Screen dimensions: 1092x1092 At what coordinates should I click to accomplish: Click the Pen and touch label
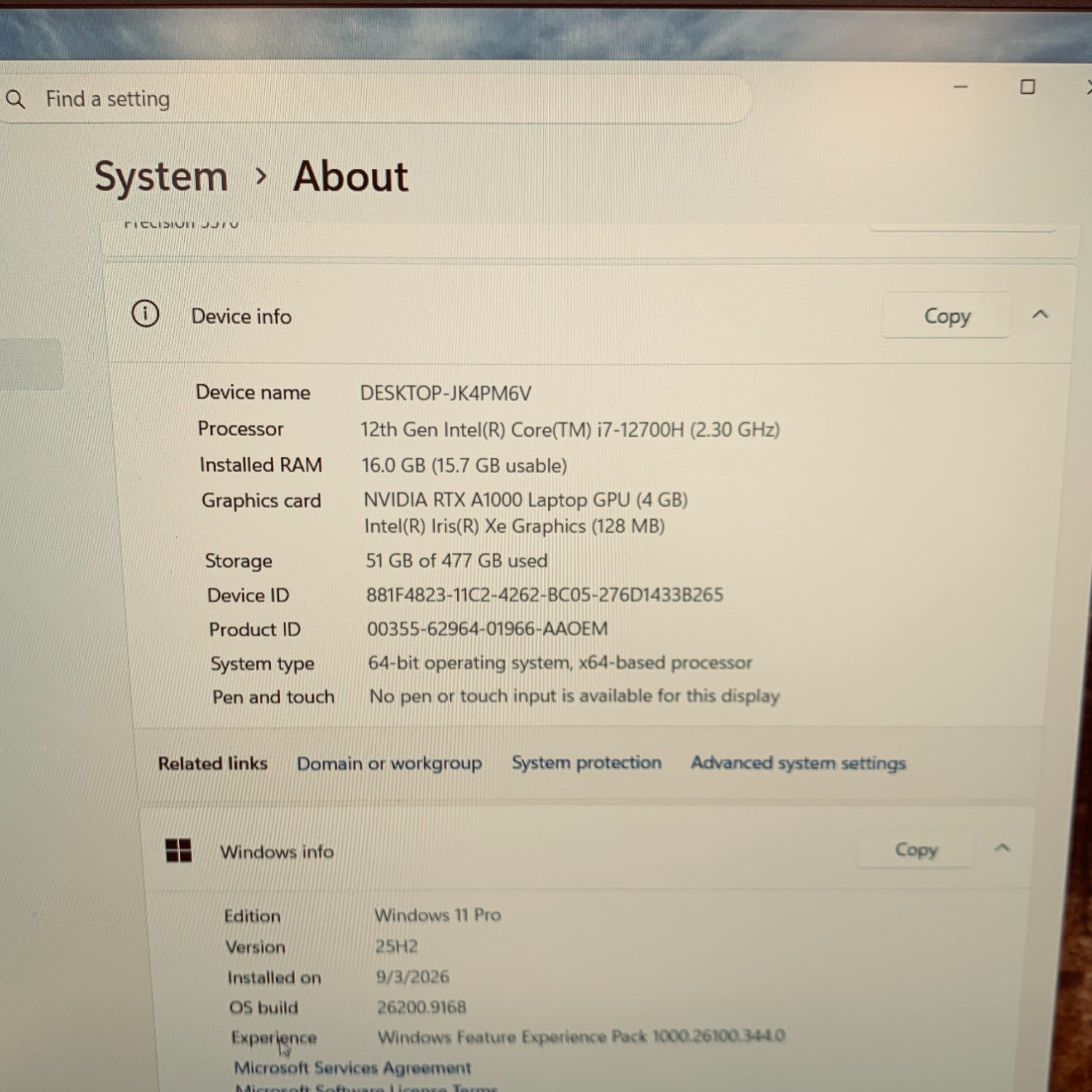274,697
